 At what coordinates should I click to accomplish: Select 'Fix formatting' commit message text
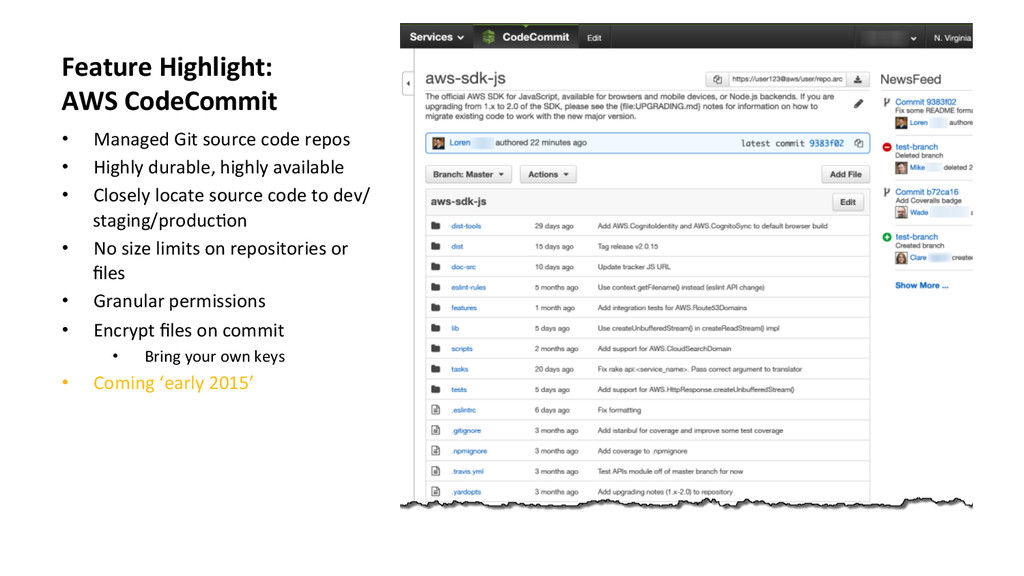(x=619, y=410)
